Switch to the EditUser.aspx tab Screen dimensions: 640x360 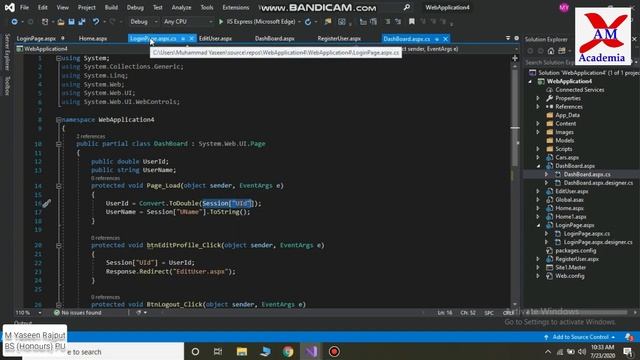pyautogui.click(x=216, y=38)
